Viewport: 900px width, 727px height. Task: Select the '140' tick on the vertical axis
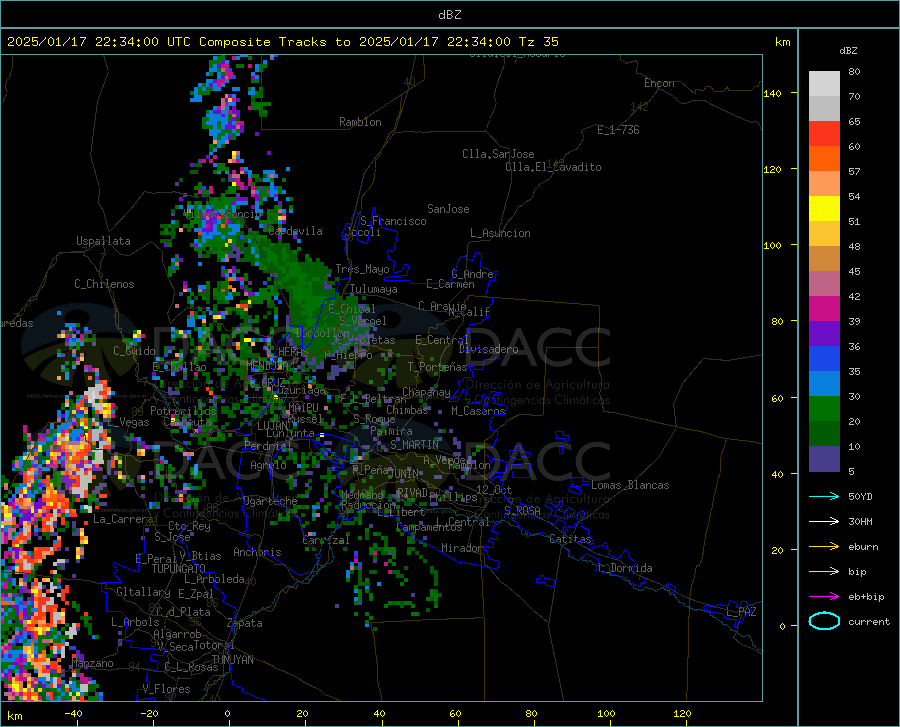coord(772,93)
